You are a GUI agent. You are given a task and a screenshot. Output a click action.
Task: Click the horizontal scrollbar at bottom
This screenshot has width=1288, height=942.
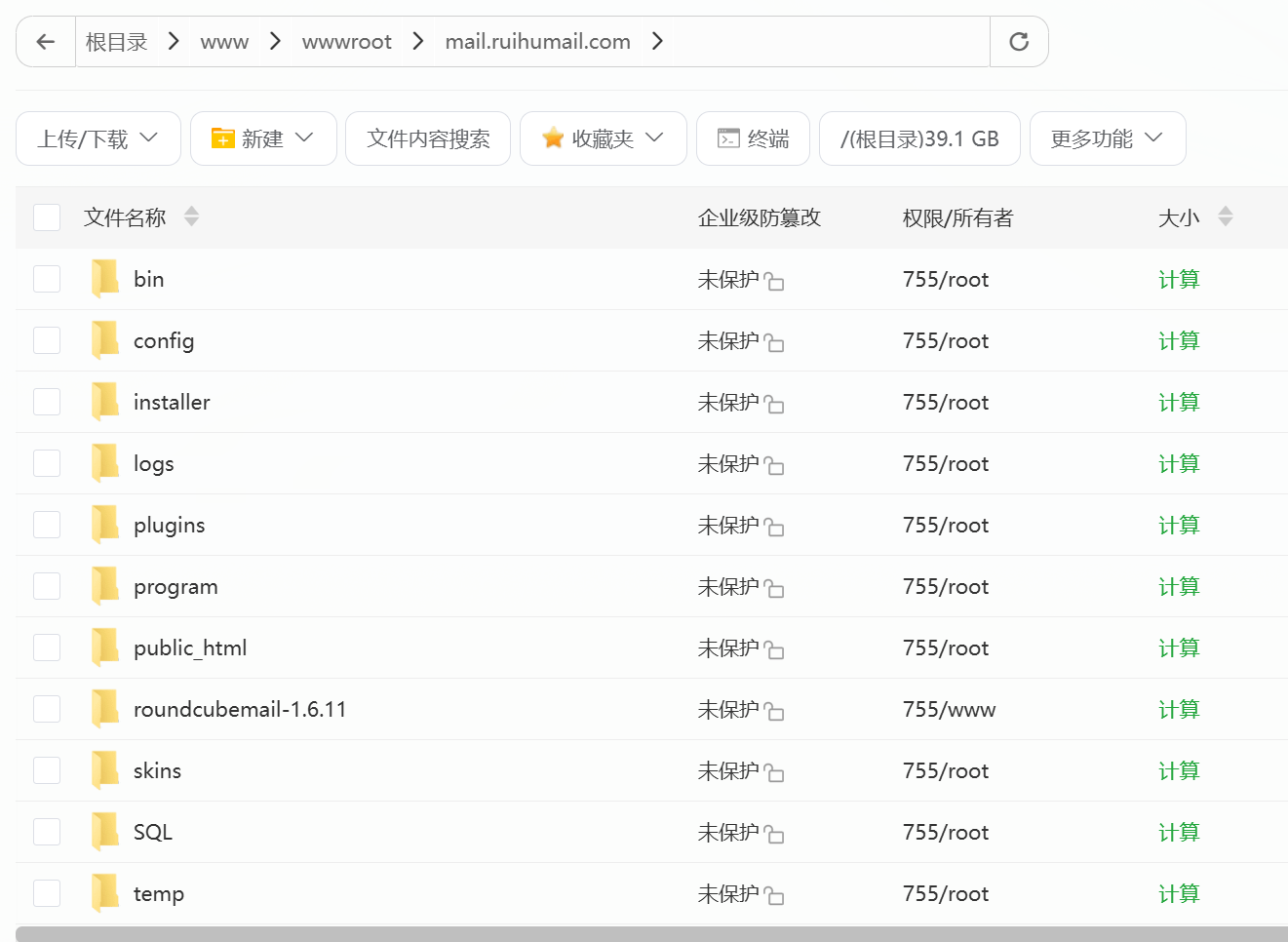point(651,934)
